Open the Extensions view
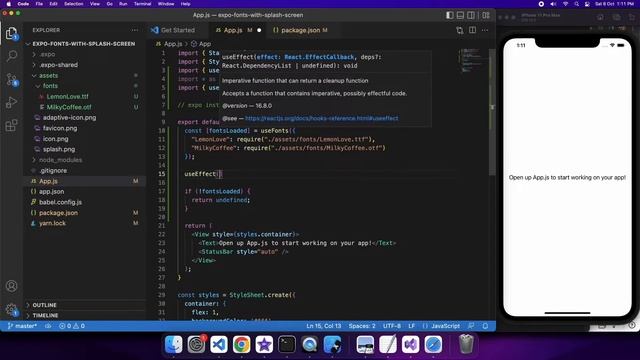 pos(11,125)
